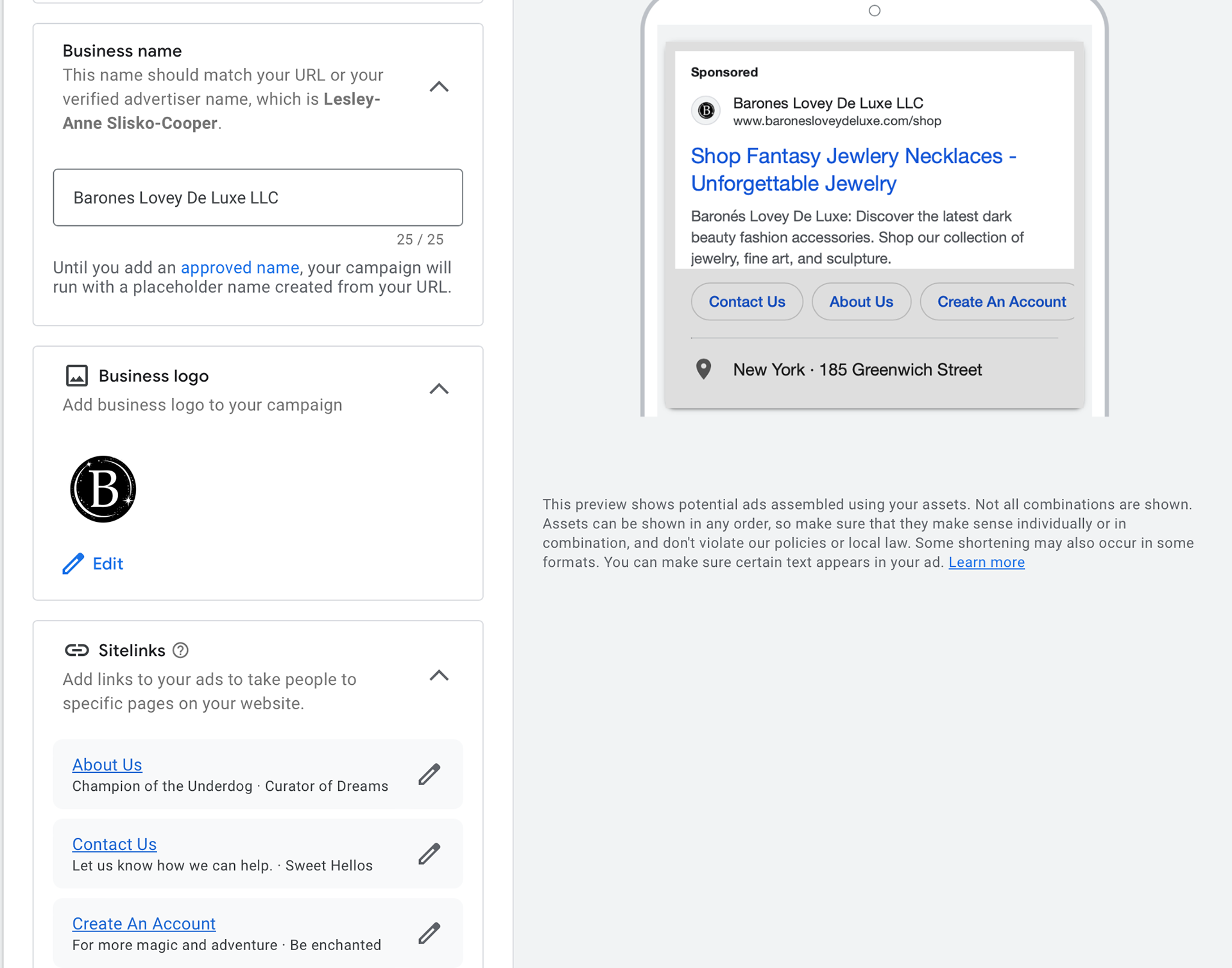The height and width of the screenshot is (968, 1232).
Task: Click Contact Us chip in ad preview
Action: (x=746, y=302)
